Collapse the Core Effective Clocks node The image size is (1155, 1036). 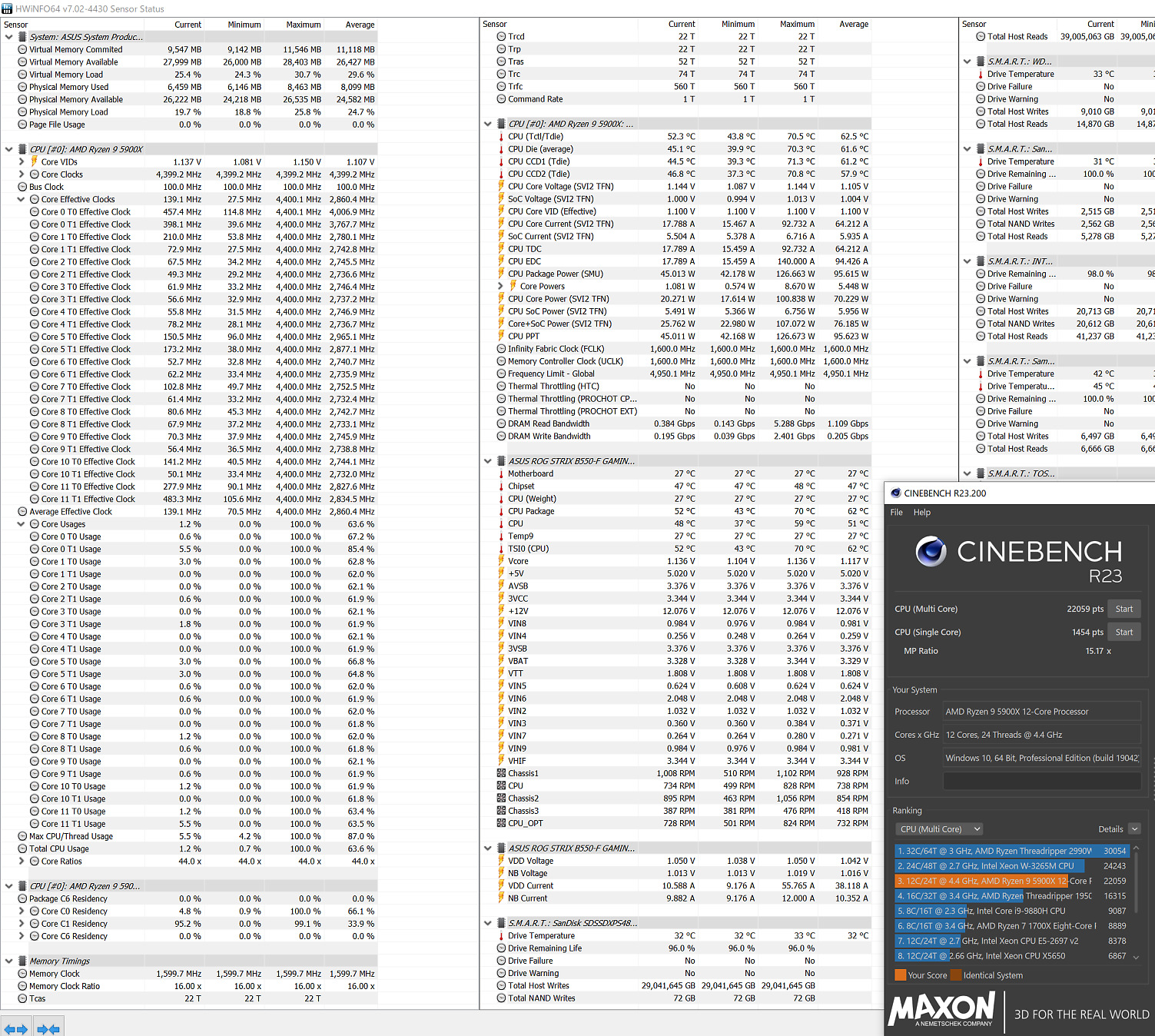(x=21, y=200)
